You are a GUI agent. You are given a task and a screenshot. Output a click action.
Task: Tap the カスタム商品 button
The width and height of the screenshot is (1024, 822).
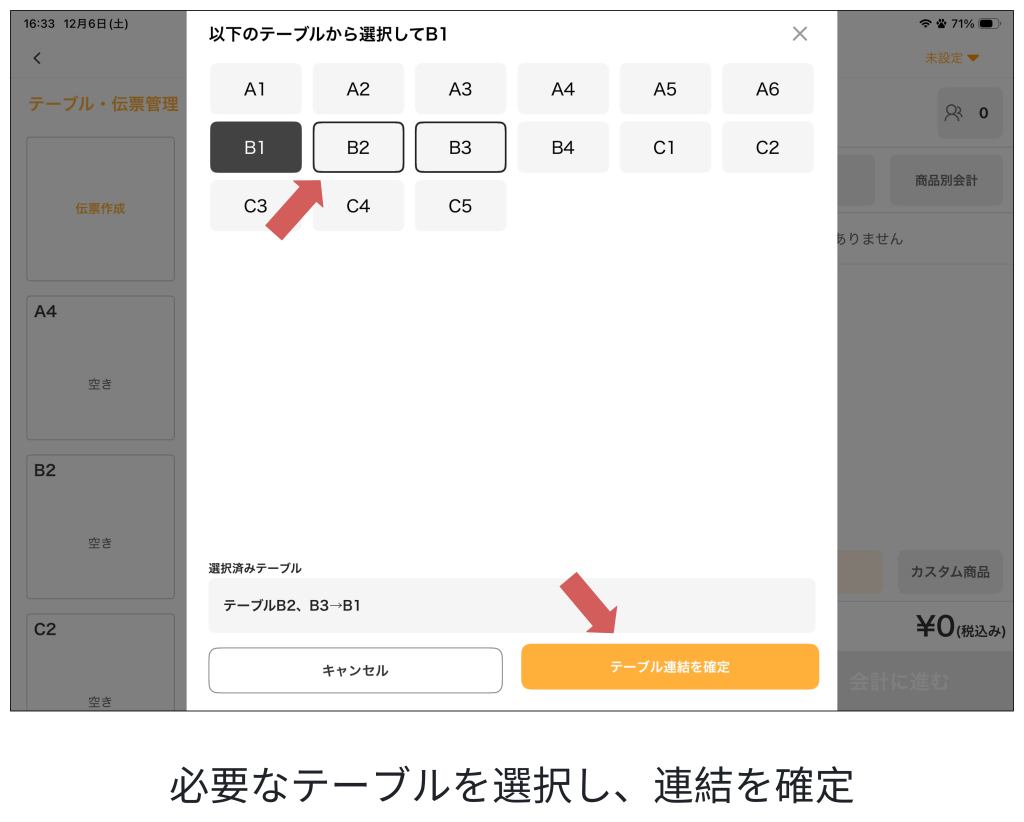pos(949,572)
